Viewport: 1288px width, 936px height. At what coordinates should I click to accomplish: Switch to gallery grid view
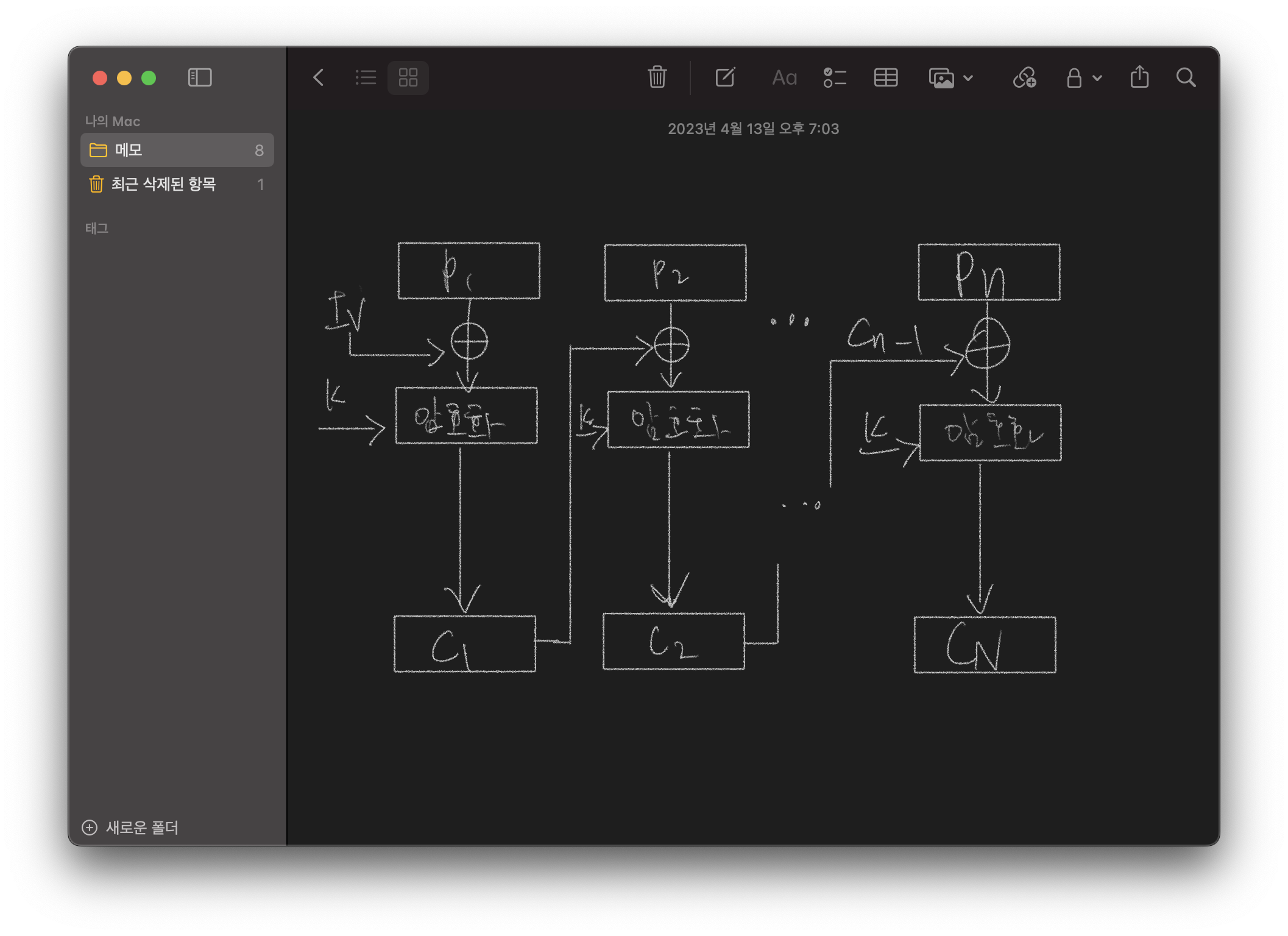click(x=408, y=77)
